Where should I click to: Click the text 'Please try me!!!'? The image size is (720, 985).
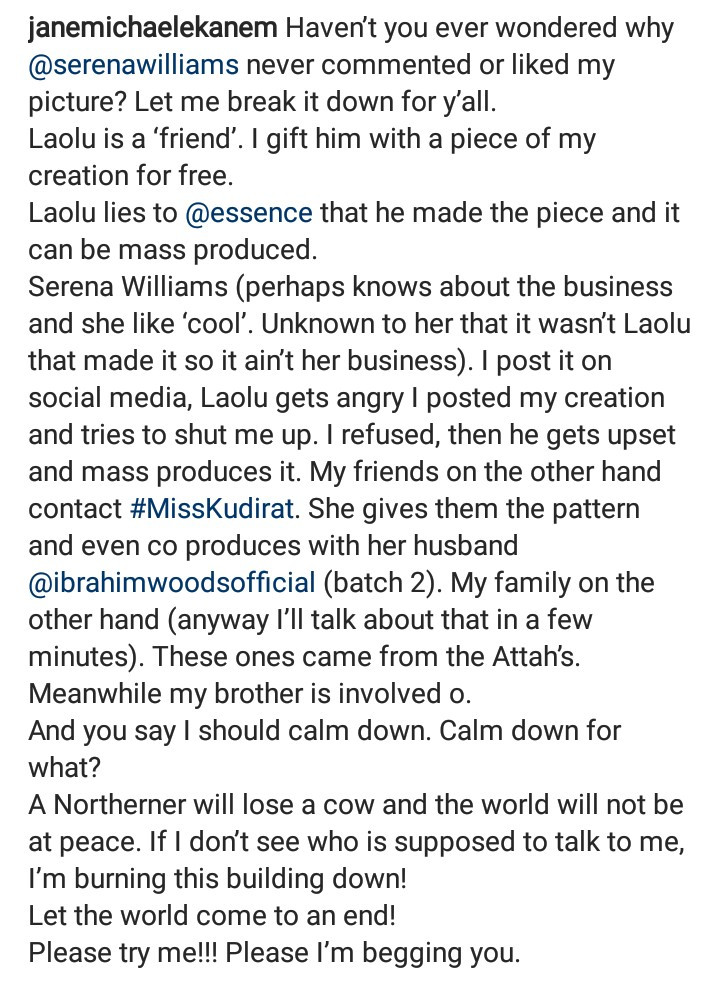(123, 953)
